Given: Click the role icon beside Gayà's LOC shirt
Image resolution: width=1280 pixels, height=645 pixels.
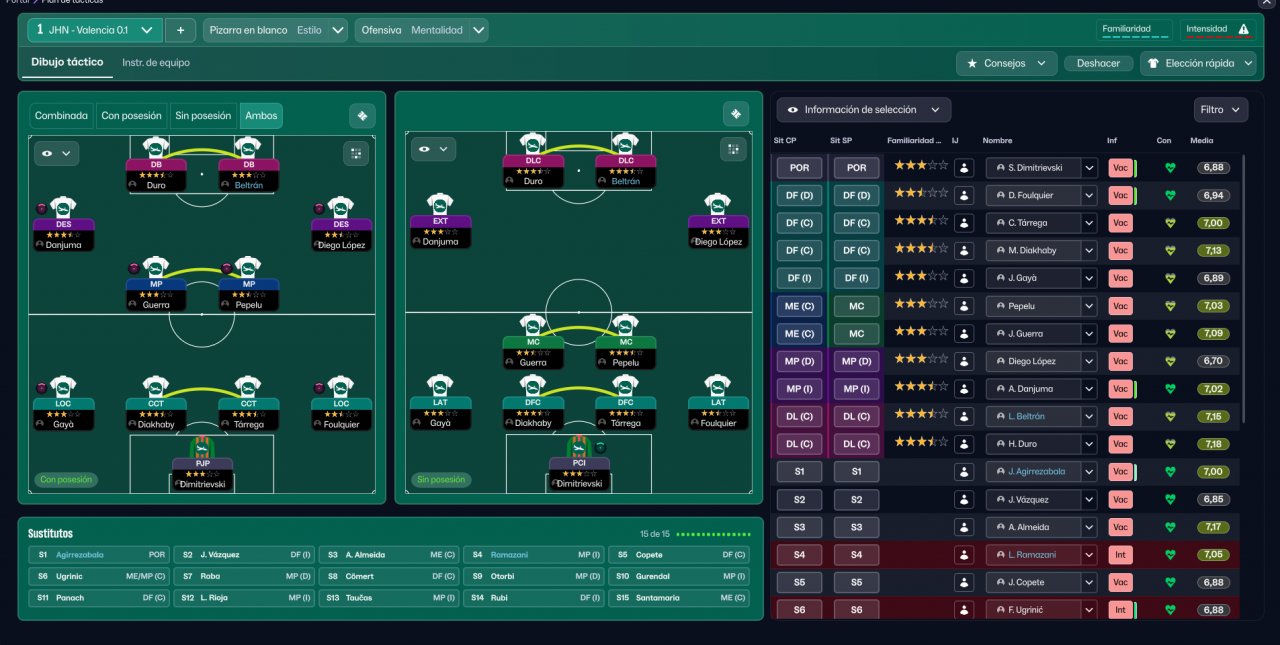Looking at the screenshot, I should point(41,388).
